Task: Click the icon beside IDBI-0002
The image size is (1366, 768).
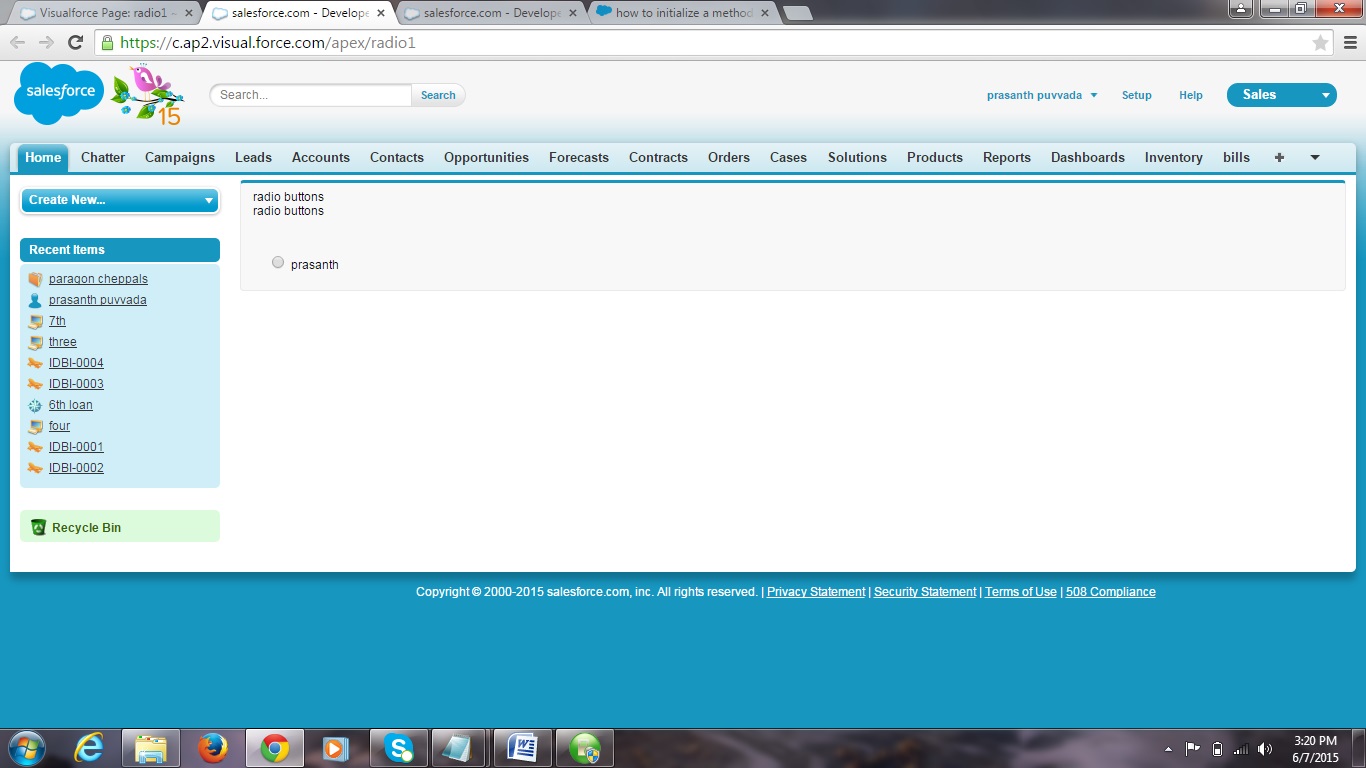Action: click(36, 468)
